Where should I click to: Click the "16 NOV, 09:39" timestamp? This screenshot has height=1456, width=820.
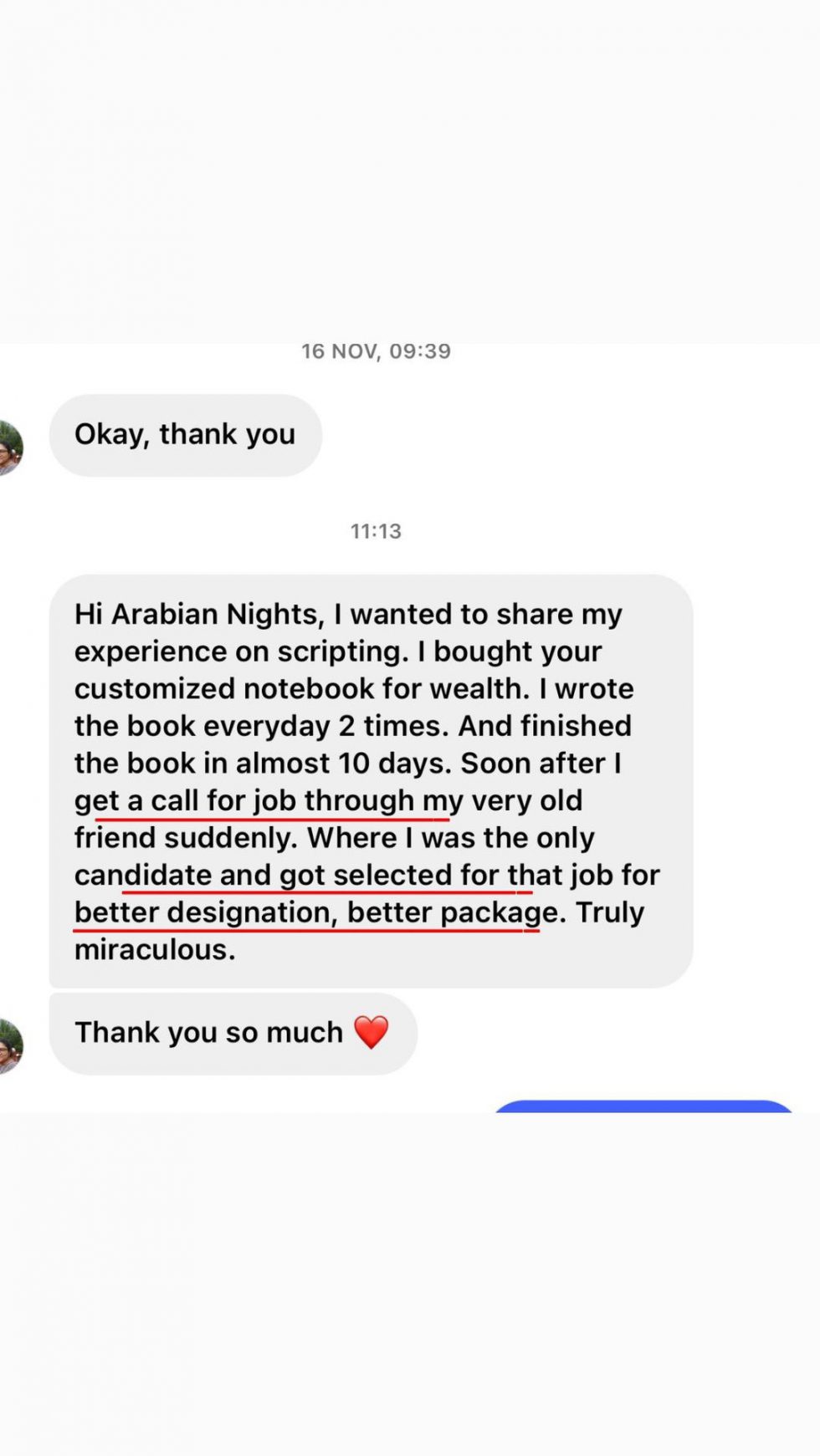[376, 351]
